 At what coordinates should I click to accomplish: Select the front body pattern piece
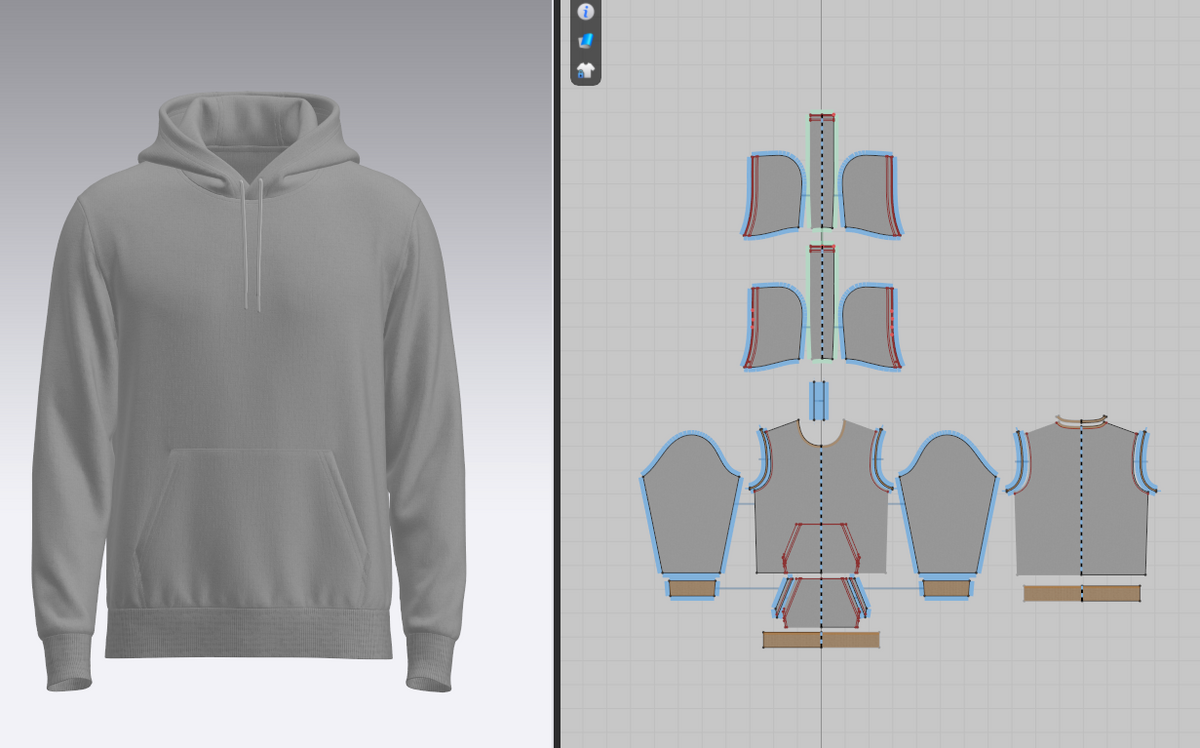pos(821,495)
